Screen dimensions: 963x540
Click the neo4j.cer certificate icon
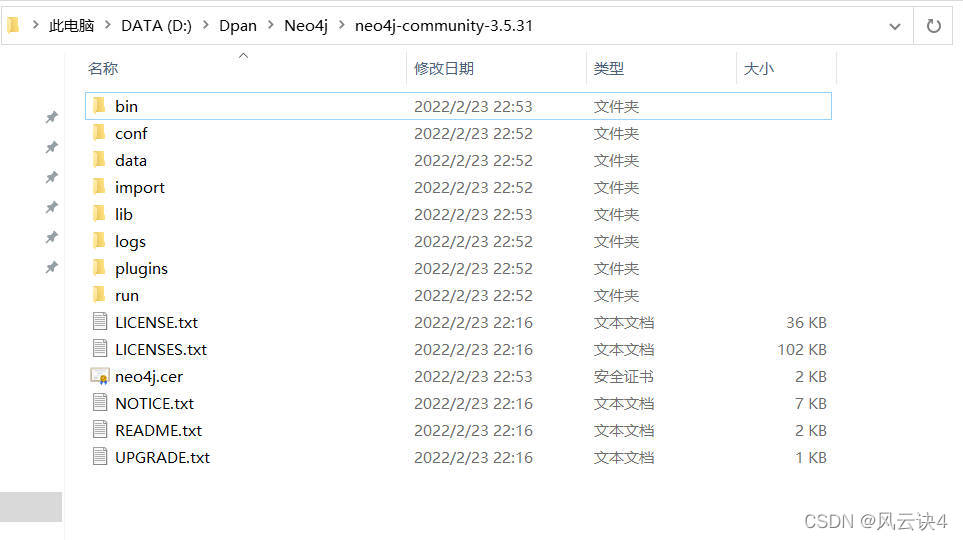(99, 376)
